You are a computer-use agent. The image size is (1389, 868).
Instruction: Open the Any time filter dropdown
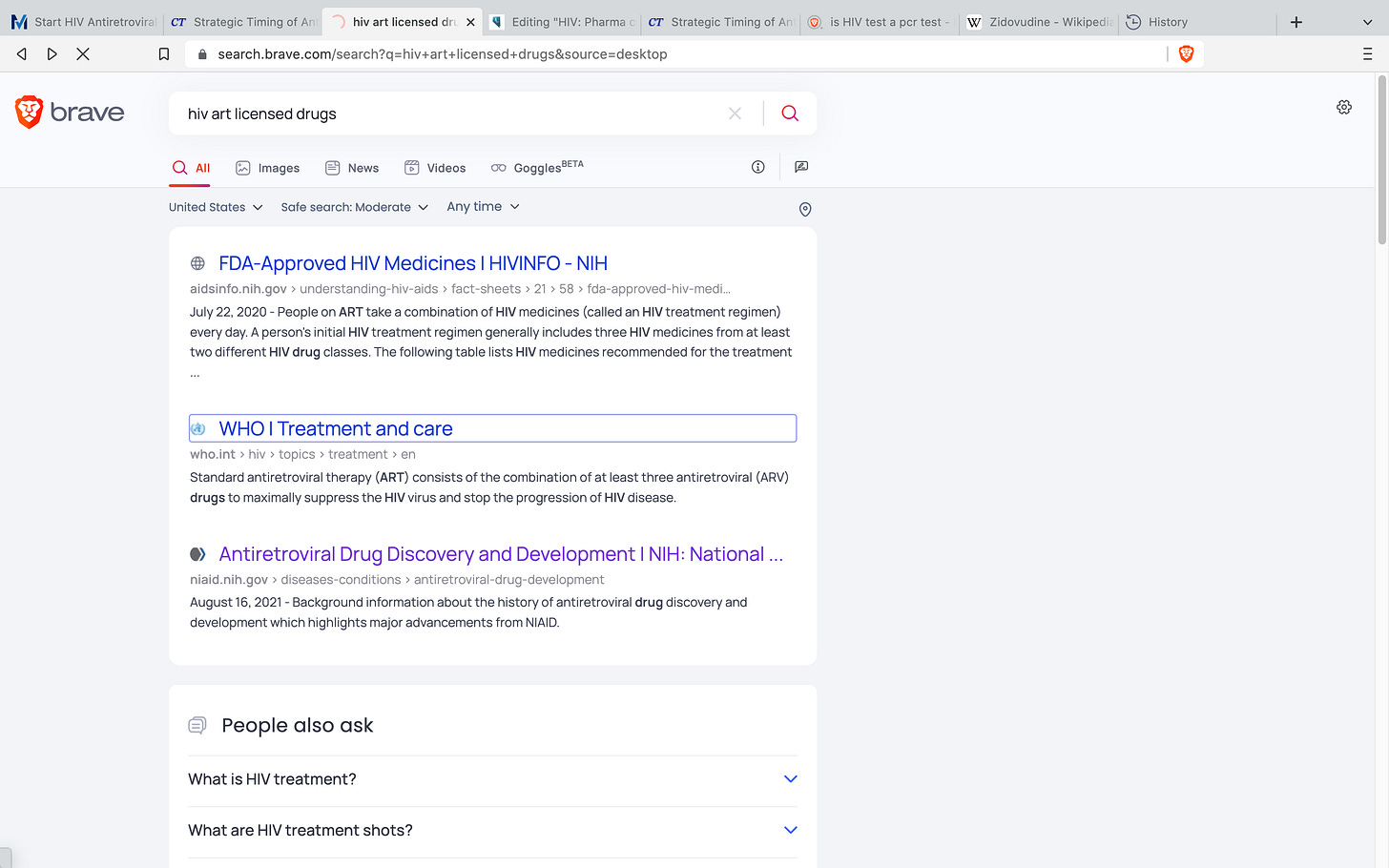click(484, 206)
